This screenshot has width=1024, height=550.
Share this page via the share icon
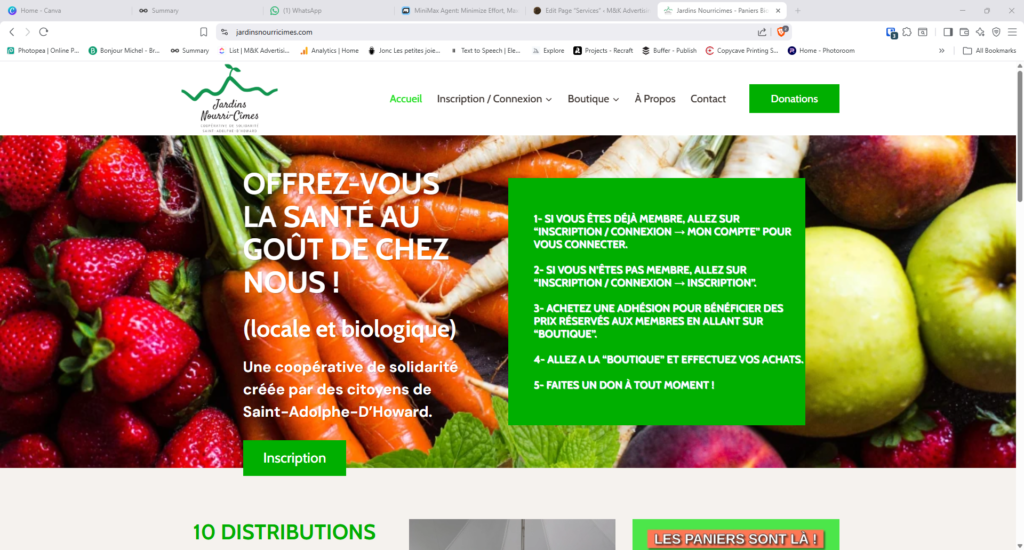(761, 32)
